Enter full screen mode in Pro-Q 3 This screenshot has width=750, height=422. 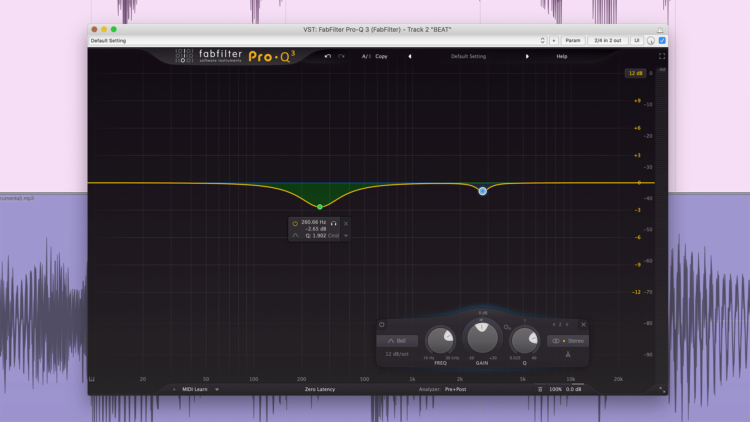662,56
